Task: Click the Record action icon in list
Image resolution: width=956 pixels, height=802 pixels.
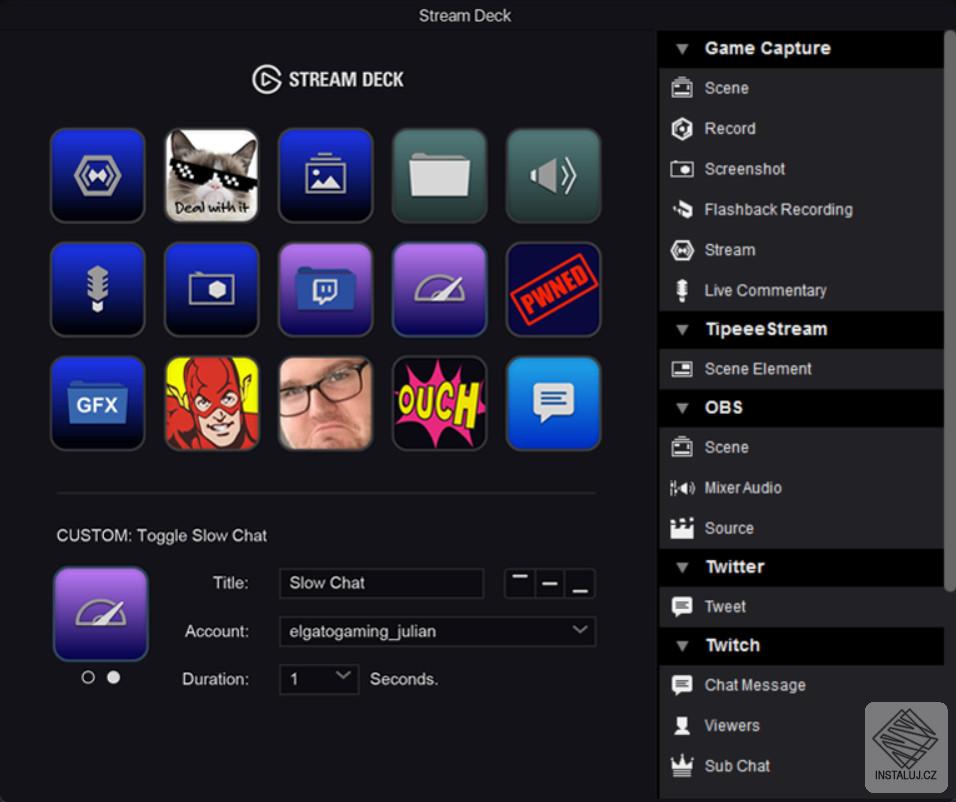Action: point(682,129)
